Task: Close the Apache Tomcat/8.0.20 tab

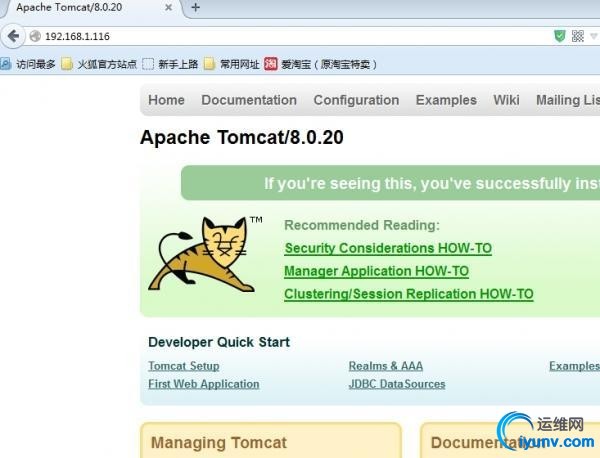Action: [x=168, y=8]
